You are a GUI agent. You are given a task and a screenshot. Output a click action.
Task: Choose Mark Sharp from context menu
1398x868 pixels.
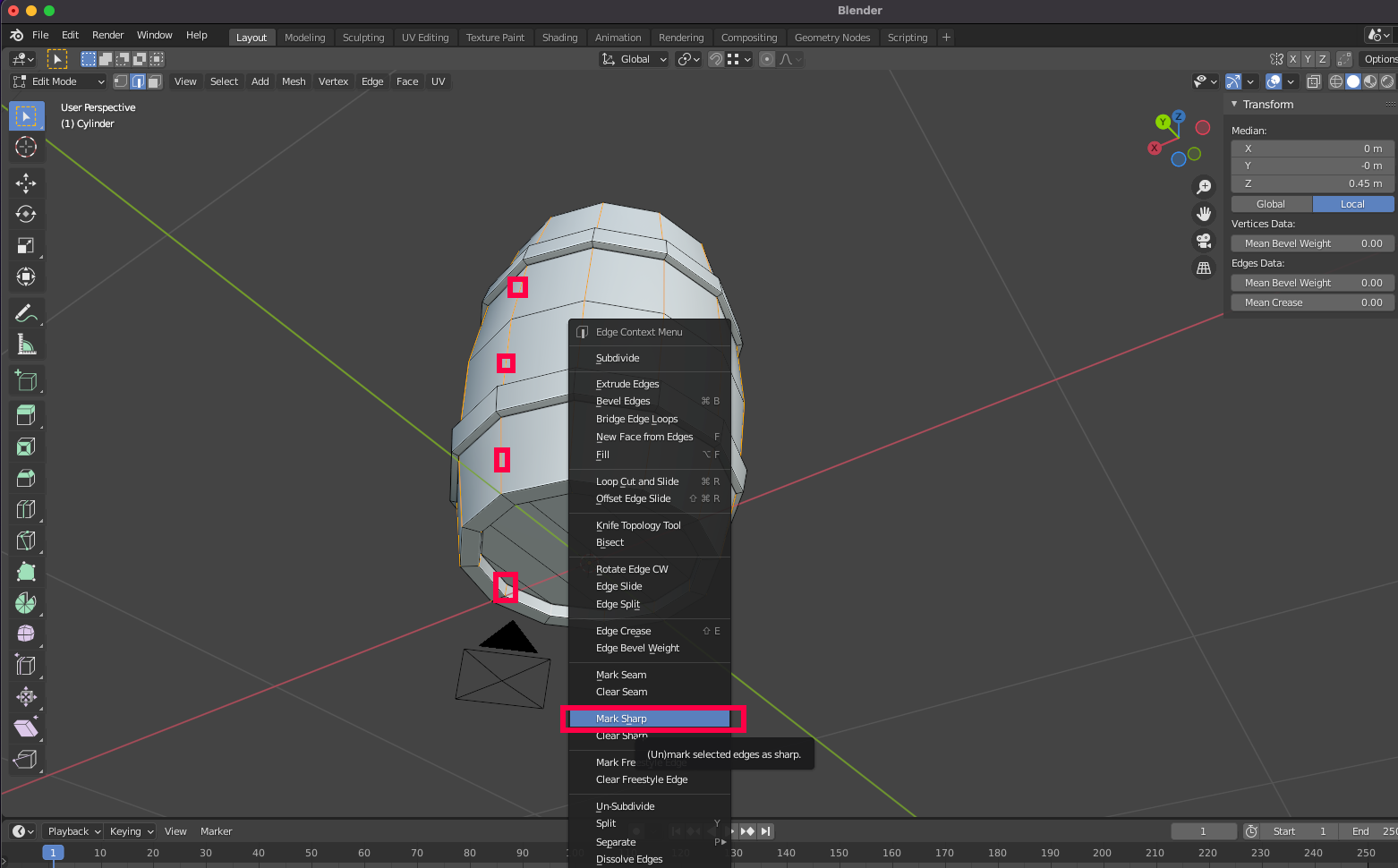(x=650, y=719)
